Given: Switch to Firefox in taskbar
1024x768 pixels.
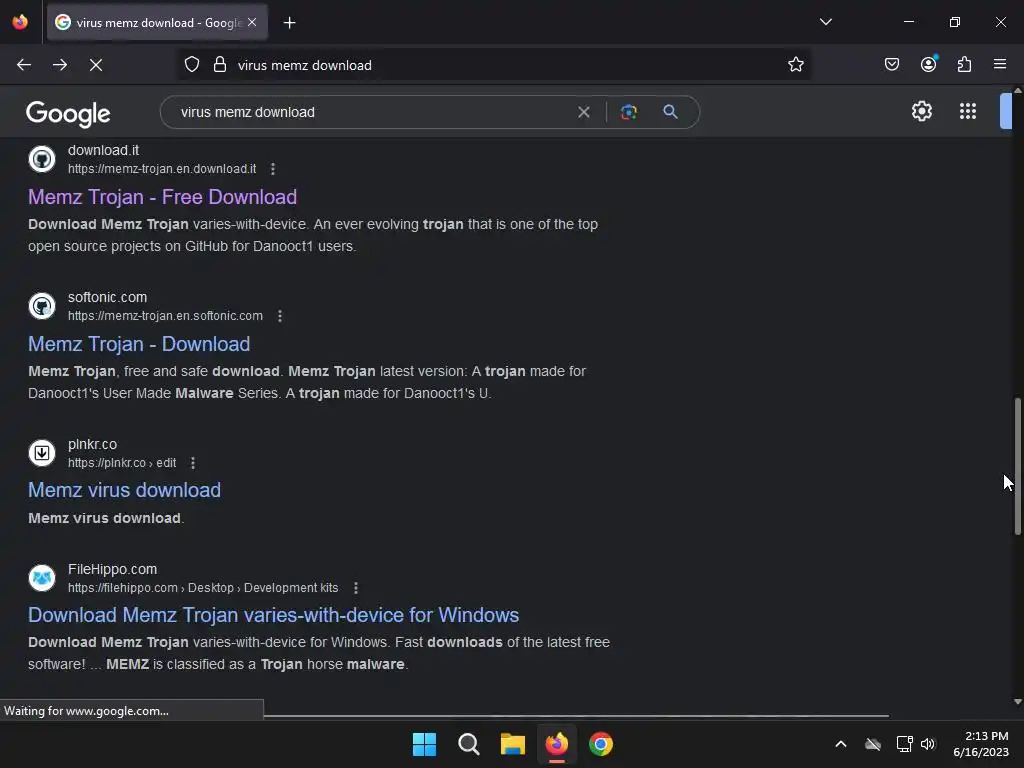Looking at the screenshot, I should (x=556, y=744).
